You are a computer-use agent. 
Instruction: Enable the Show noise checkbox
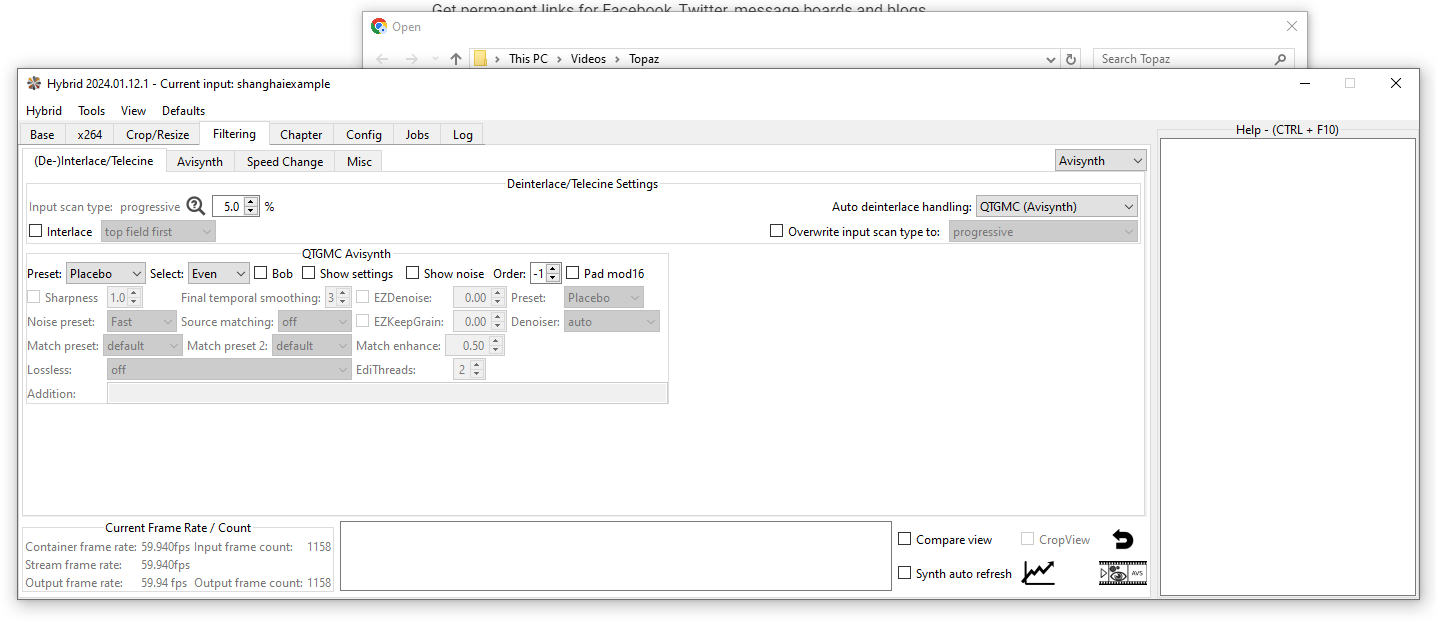click(413, 273)
